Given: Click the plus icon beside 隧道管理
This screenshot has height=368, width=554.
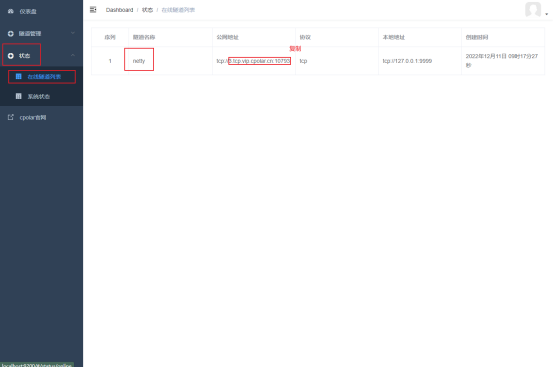Looking at the screenshot, I should pyautogui.click(x=11, y=34).
